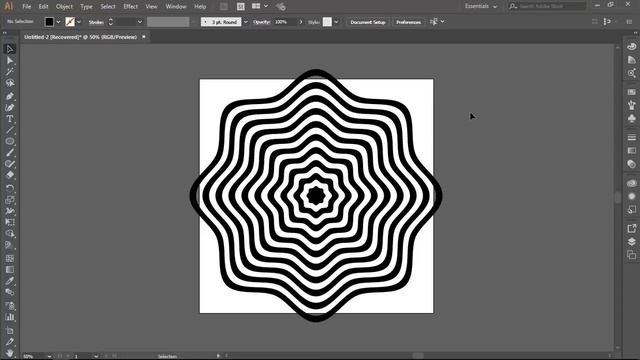
Task: Open the File menu
Action: click(x=27, y=7)
